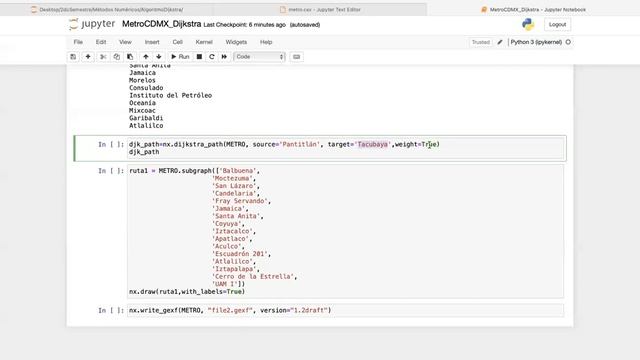
Task: Rename notebook via MetroCDMX_Dijkstra title
Action: [162, 24]
